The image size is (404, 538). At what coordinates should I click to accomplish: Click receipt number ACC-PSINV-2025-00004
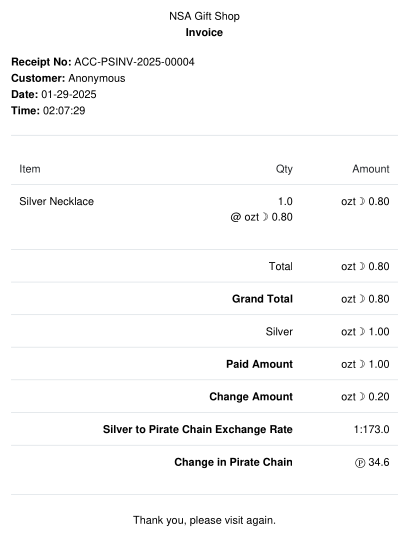134,62
